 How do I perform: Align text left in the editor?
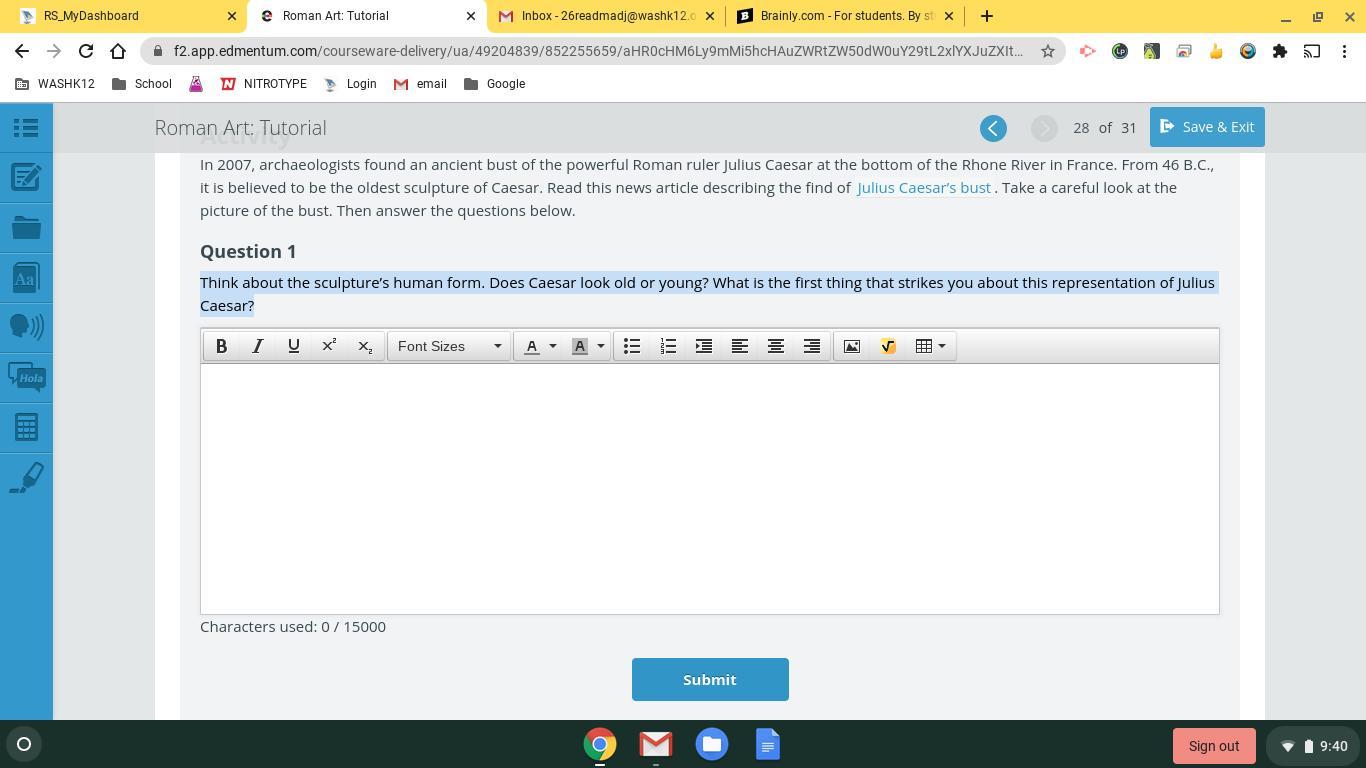point(740,346)
